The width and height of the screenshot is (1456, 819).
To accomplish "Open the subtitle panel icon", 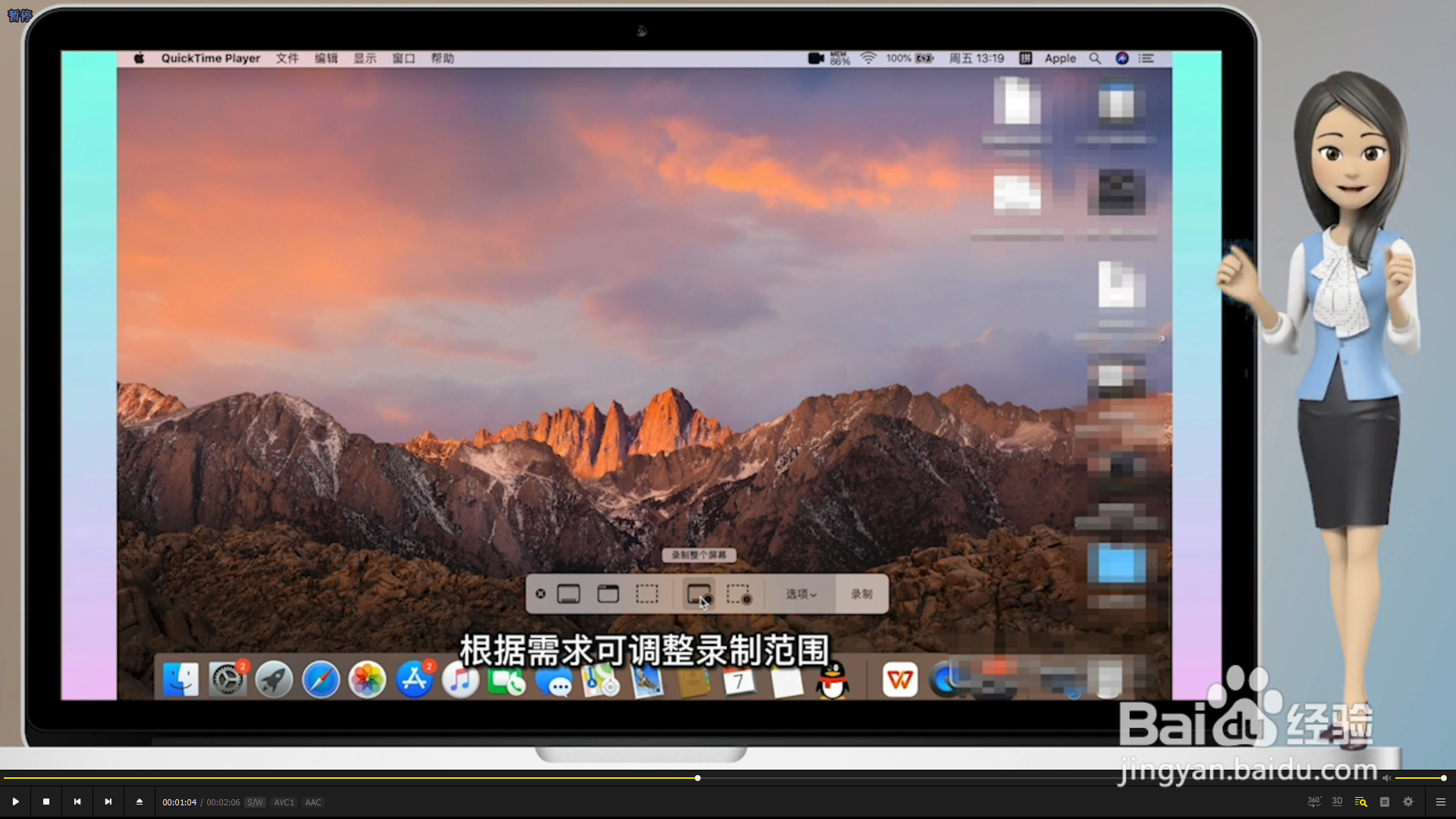I will [1385, 802].
